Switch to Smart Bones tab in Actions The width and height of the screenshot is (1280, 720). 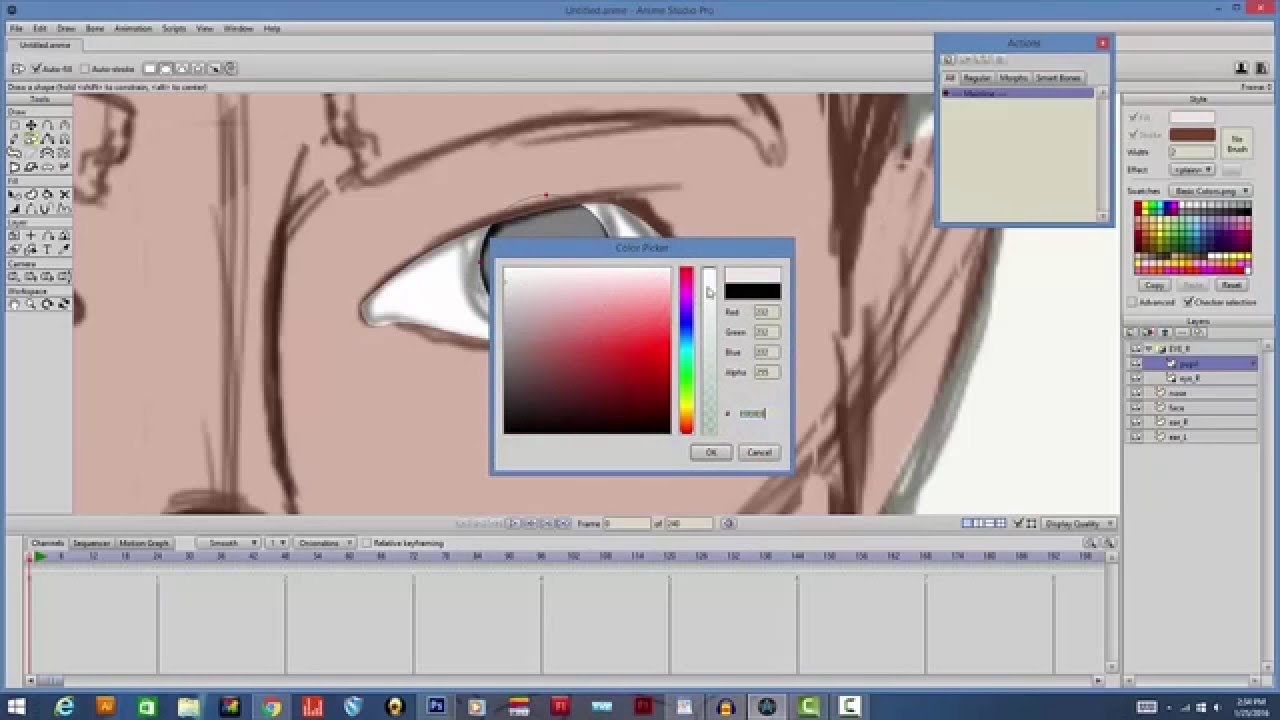point(1058,78)
